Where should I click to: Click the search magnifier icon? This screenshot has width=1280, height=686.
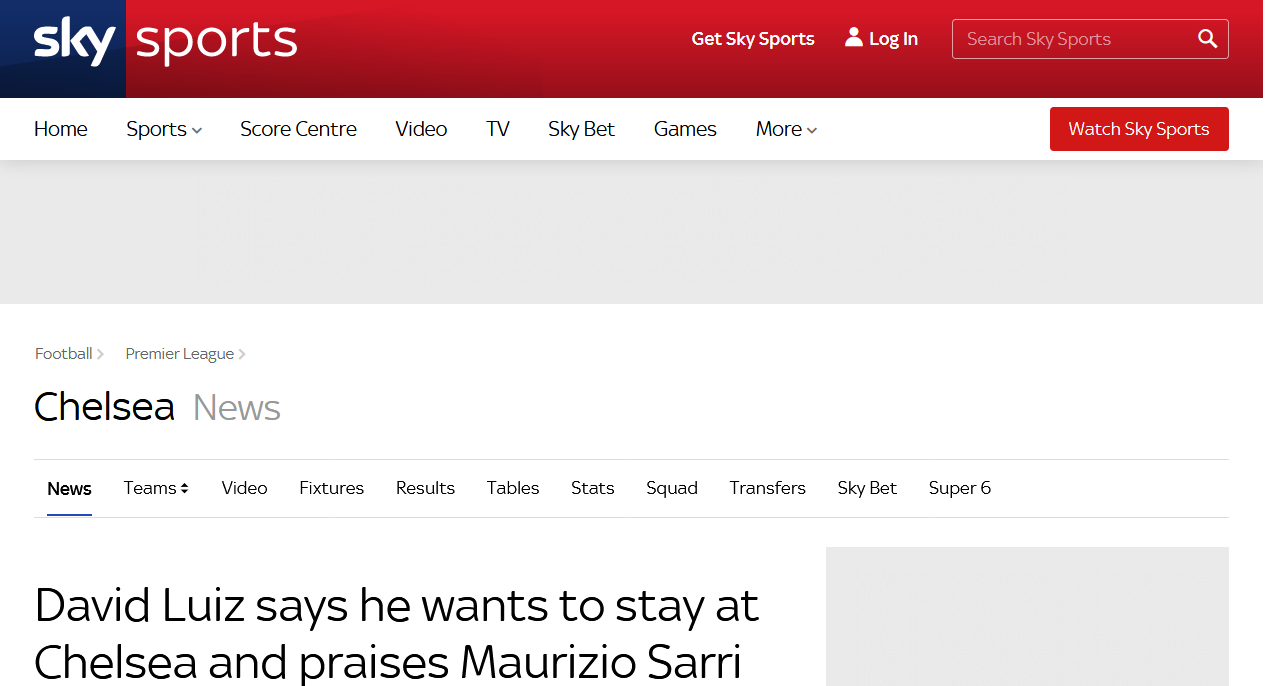pyautogui.click(x=1208, y=39)
